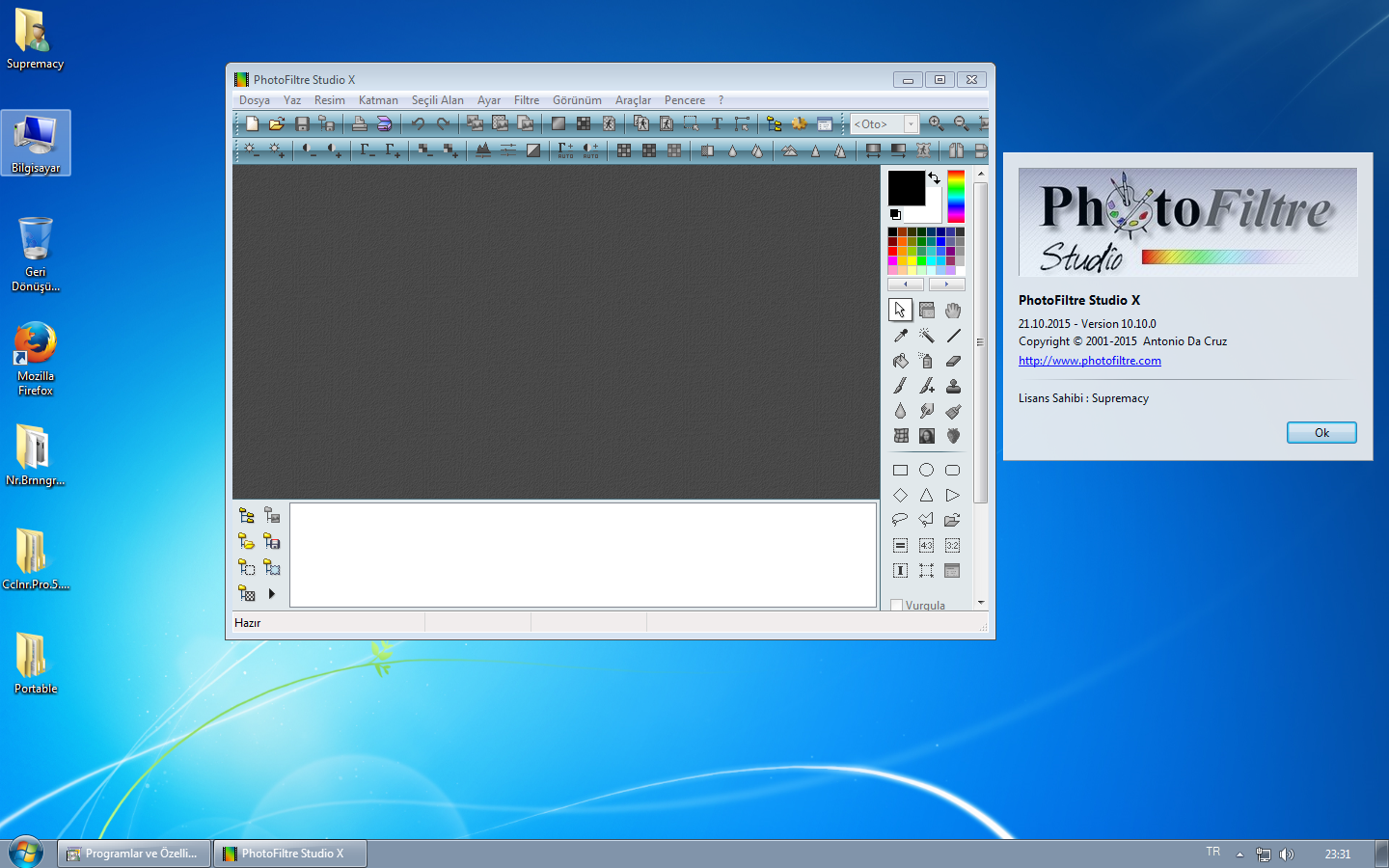Select the Paintbrush tool
This screenshot has width=1389, height=868.
pos(900,386)
